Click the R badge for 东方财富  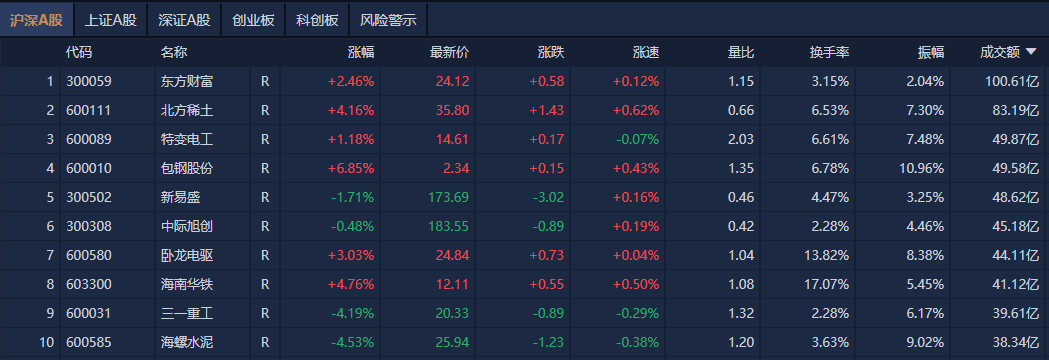[265, 82]
